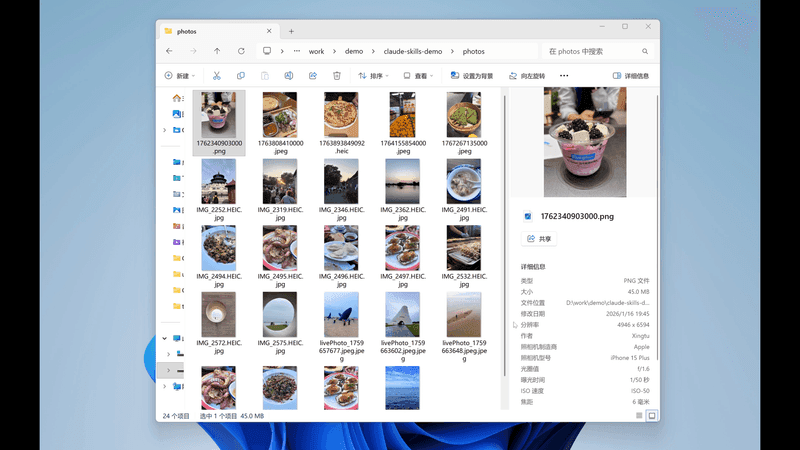Open the 查看 view dropdown
The width and height of the screenshot is (800, 450).
point(421,76)
